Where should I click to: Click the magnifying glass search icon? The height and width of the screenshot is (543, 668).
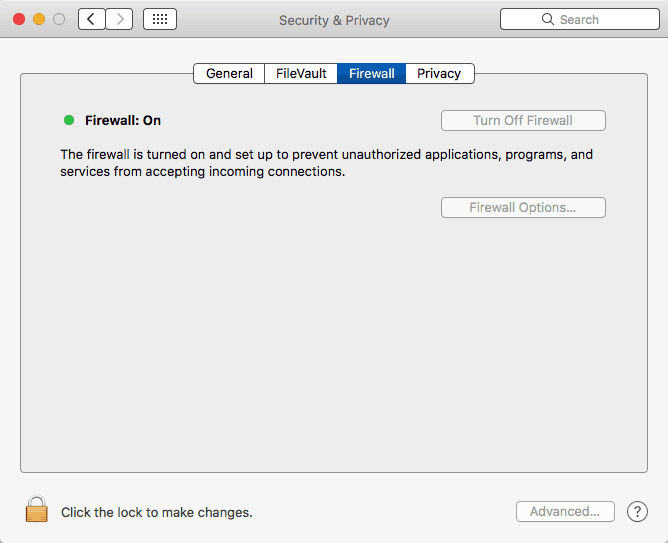pyautogui.click(x=548, y=19)
